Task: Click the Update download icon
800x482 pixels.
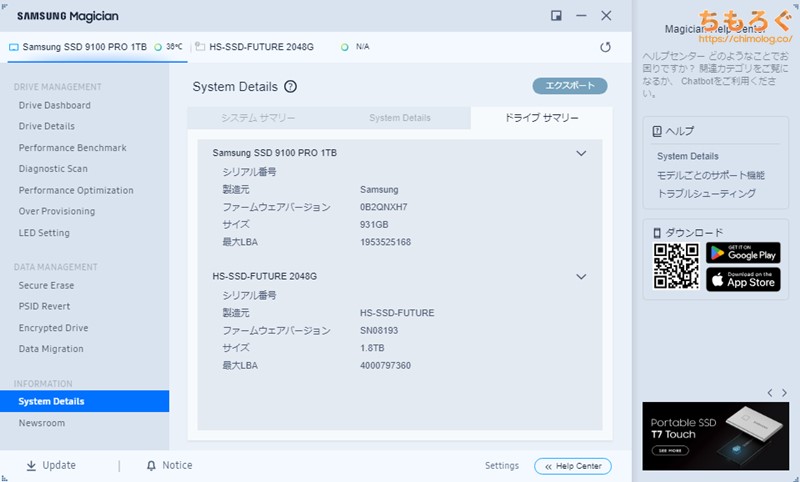Action: pyautogui.click(x=31, y=465)
